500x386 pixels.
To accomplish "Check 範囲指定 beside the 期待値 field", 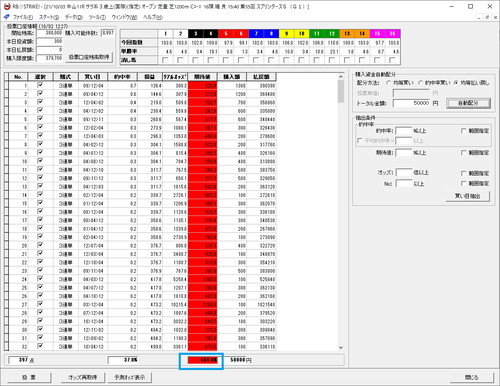I will 464,152.
